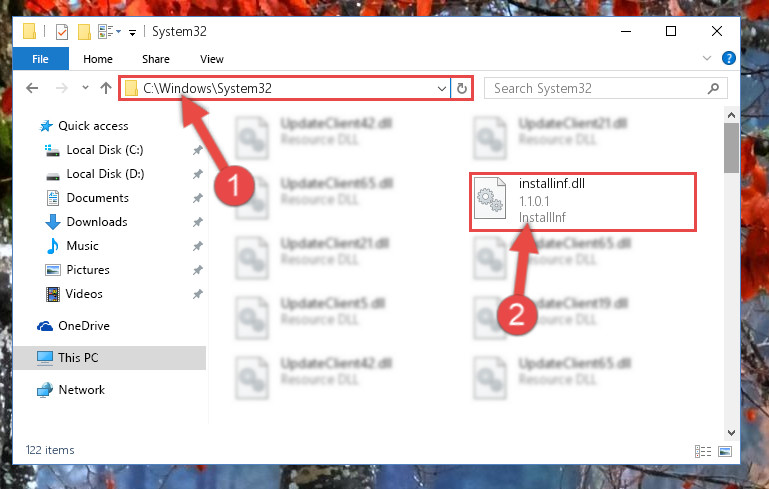
Task: Switch to large icons view button
Action: 725,451
